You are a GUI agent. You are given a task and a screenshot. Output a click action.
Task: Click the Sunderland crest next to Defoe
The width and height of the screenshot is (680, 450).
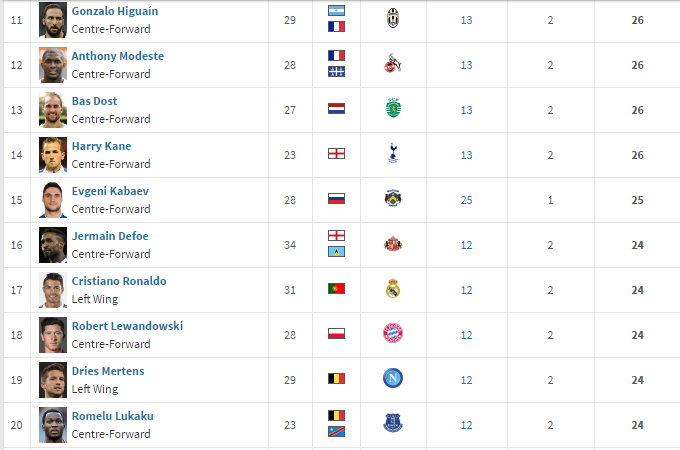(393, 244)
